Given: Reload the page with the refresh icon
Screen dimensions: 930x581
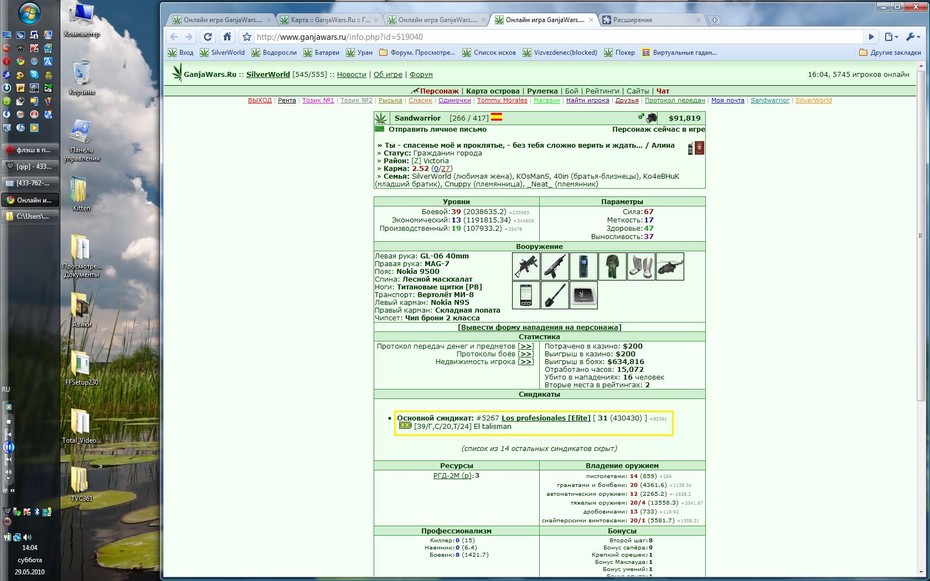Looking at the screenshot, I should point(208,37).
